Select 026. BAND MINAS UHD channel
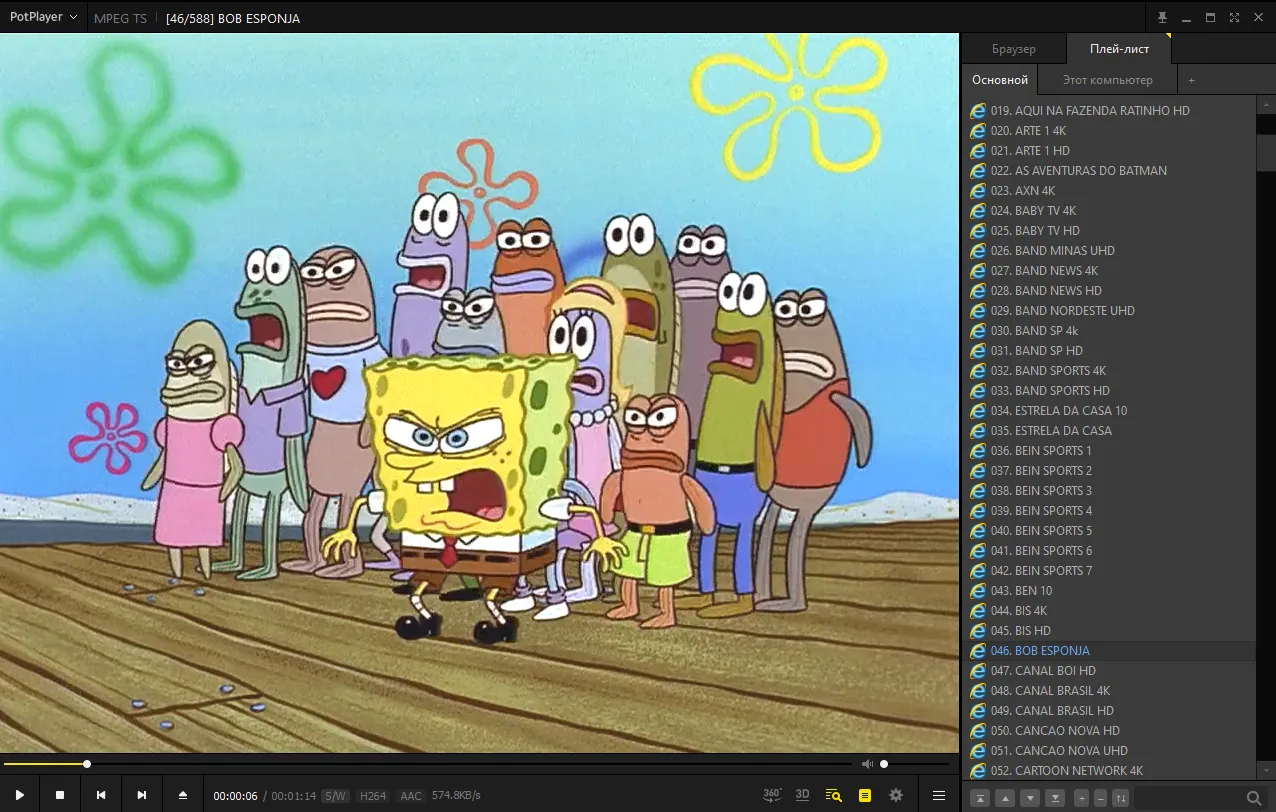 pyautogui.click(x=1108, y=251)
